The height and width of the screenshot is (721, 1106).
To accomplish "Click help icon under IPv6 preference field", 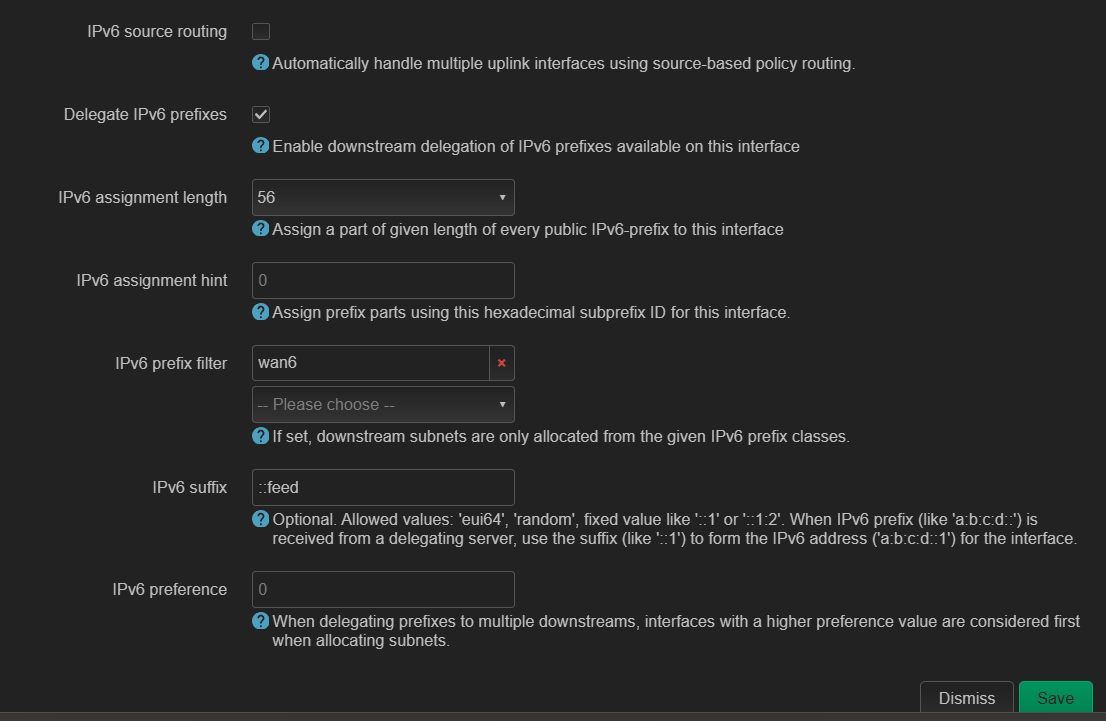I will click(261, 621).
